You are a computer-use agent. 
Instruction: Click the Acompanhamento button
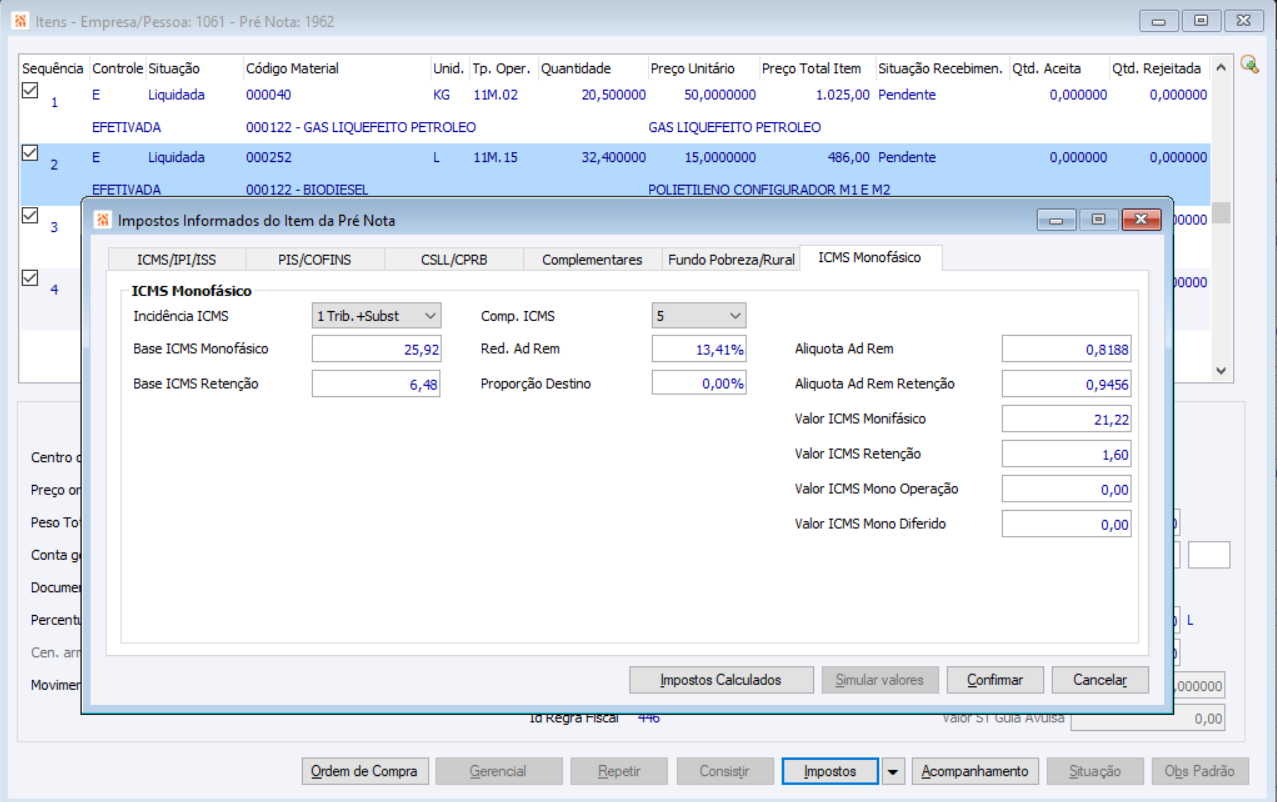click(975, 771)
